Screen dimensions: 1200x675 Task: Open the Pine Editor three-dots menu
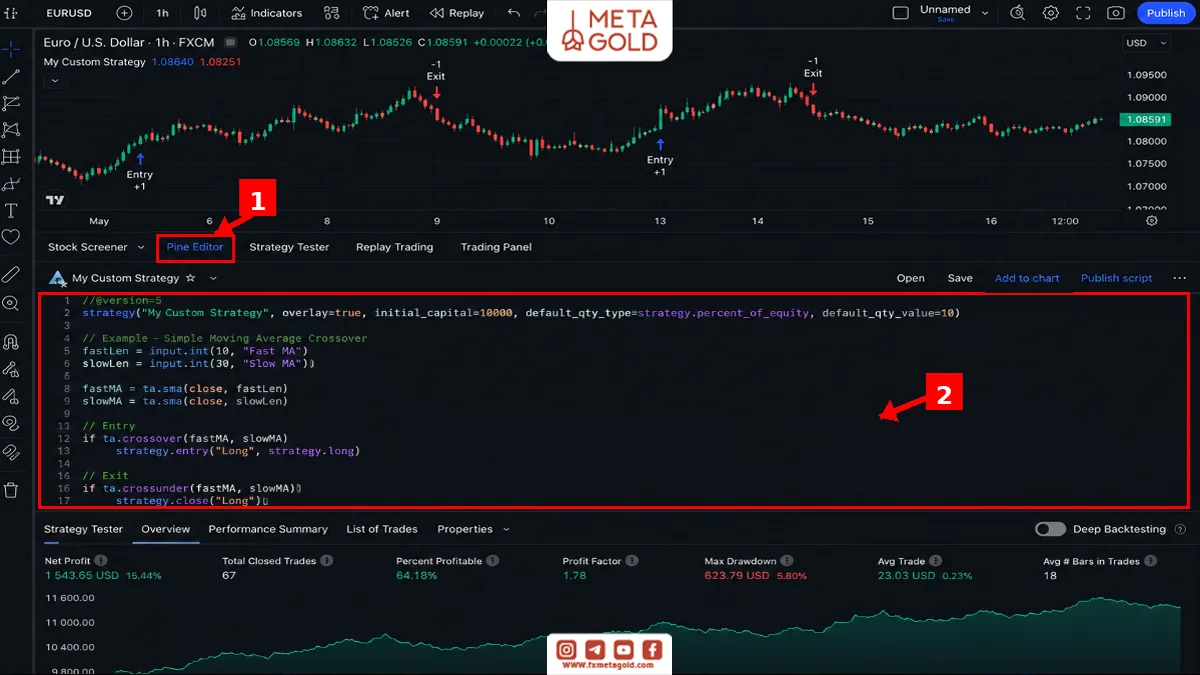(x=1179, y=278)
